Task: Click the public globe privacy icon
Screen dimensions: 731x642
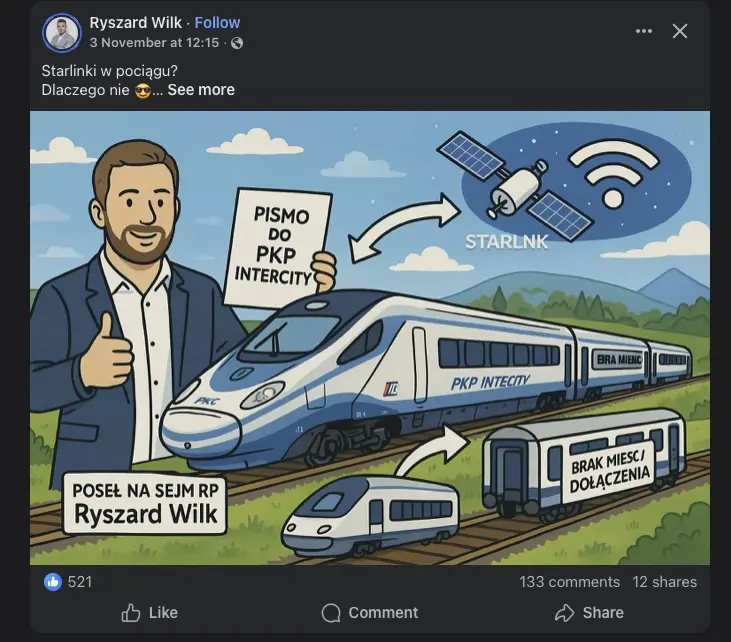Action: tap(237, 43)
